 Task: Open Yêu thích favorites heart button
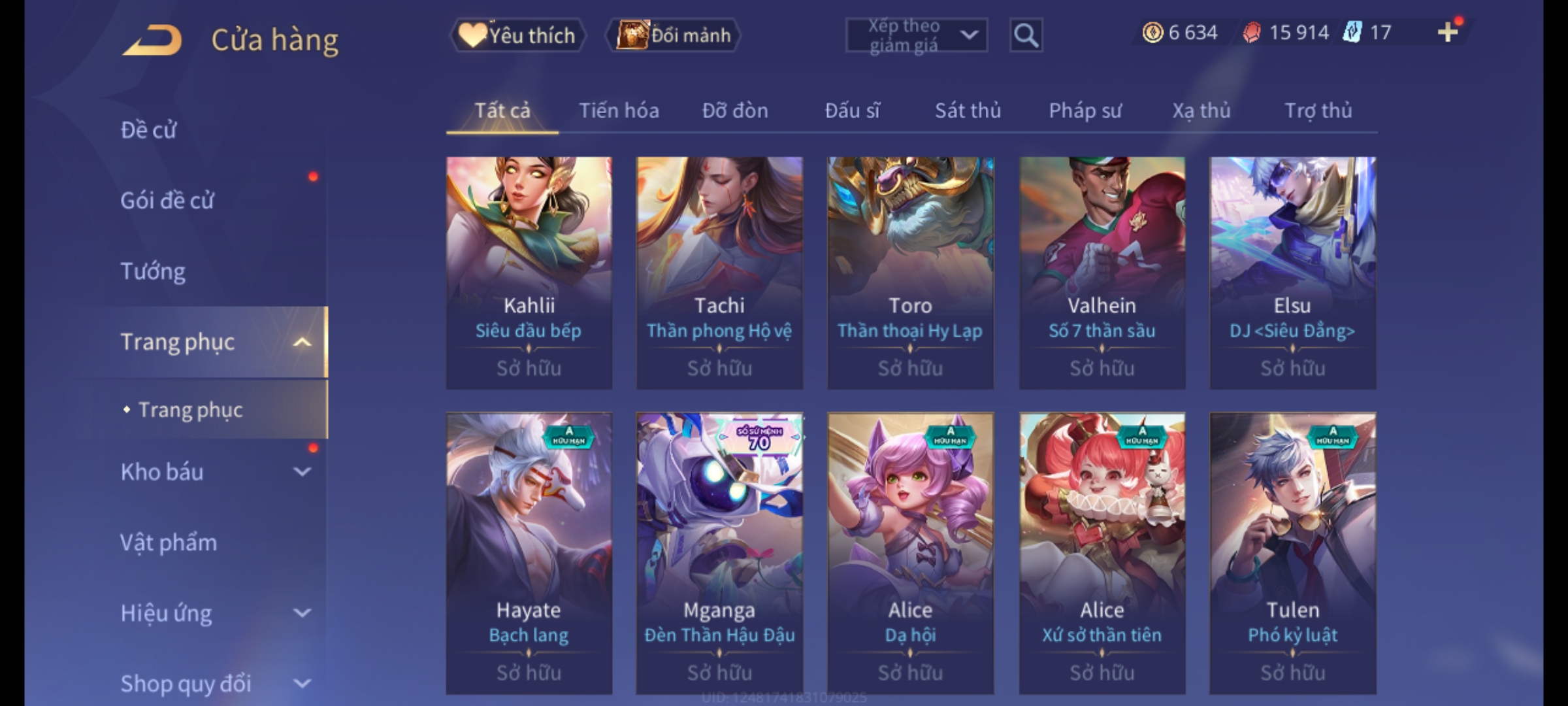click(x=518, y=35)
